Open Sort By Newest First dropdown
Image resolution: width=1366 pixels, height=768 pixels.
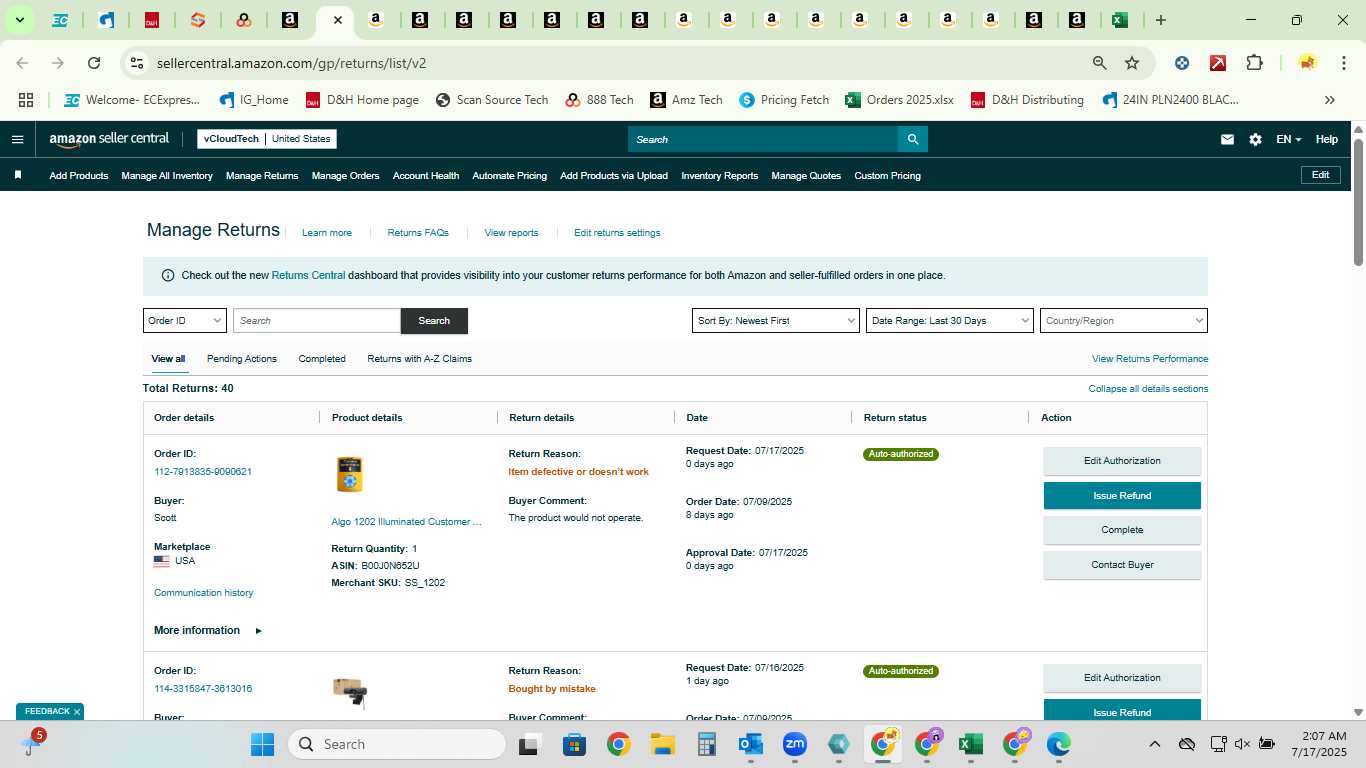776,321
